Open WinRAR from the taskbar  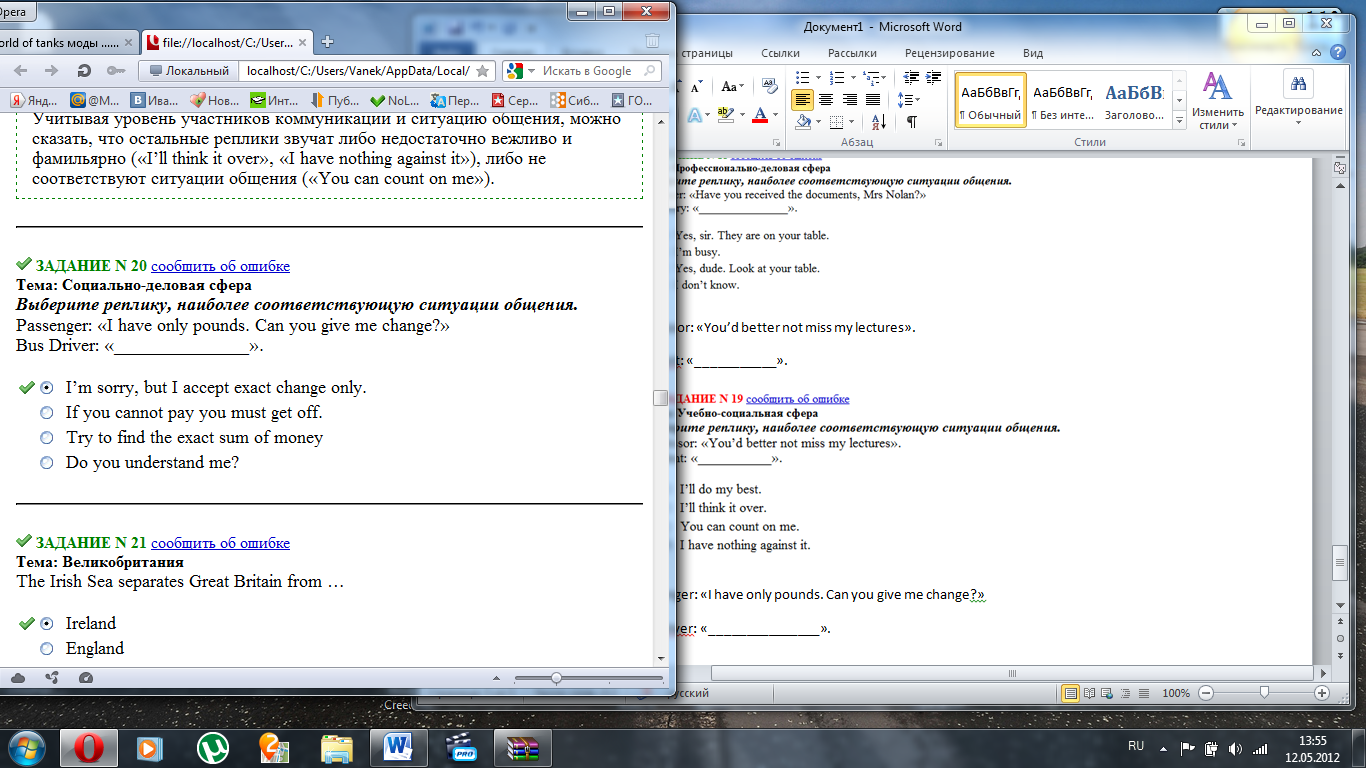523,747
